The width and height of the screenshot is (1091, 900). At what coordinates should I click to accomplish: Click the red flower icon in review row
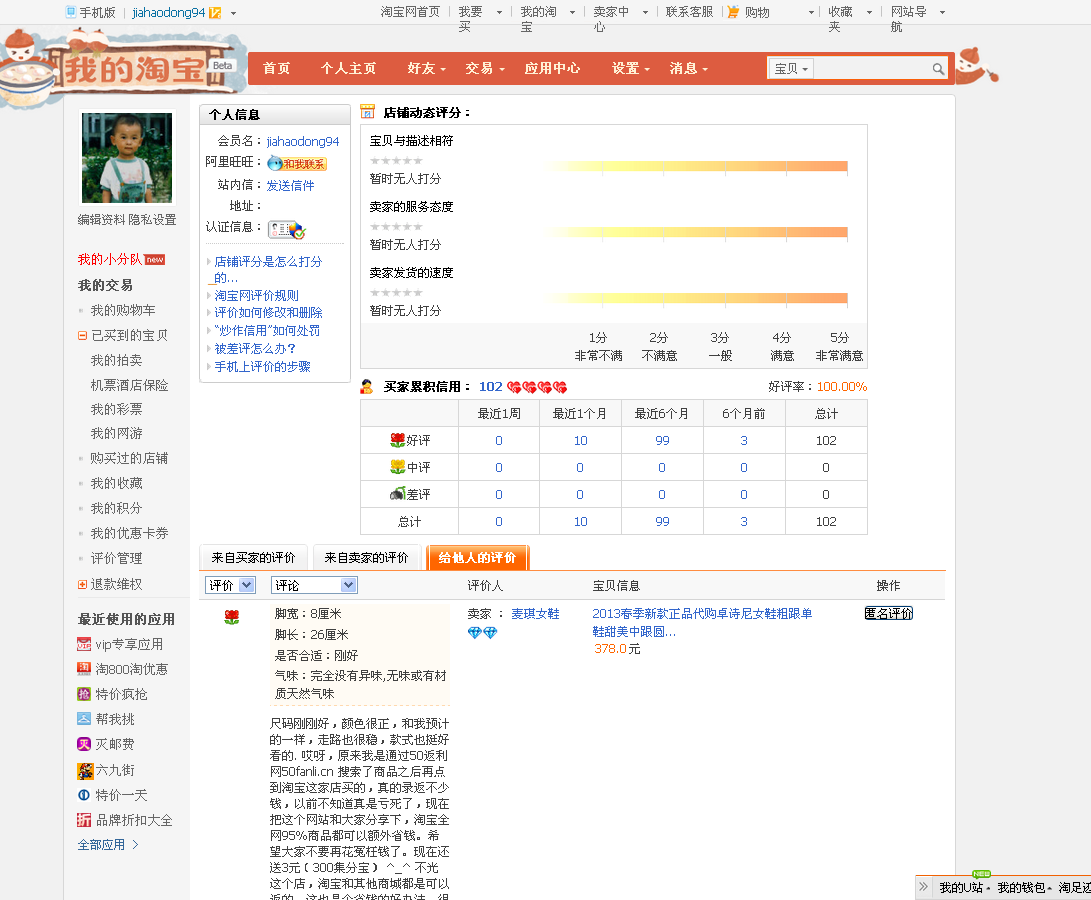pos(232,617)
